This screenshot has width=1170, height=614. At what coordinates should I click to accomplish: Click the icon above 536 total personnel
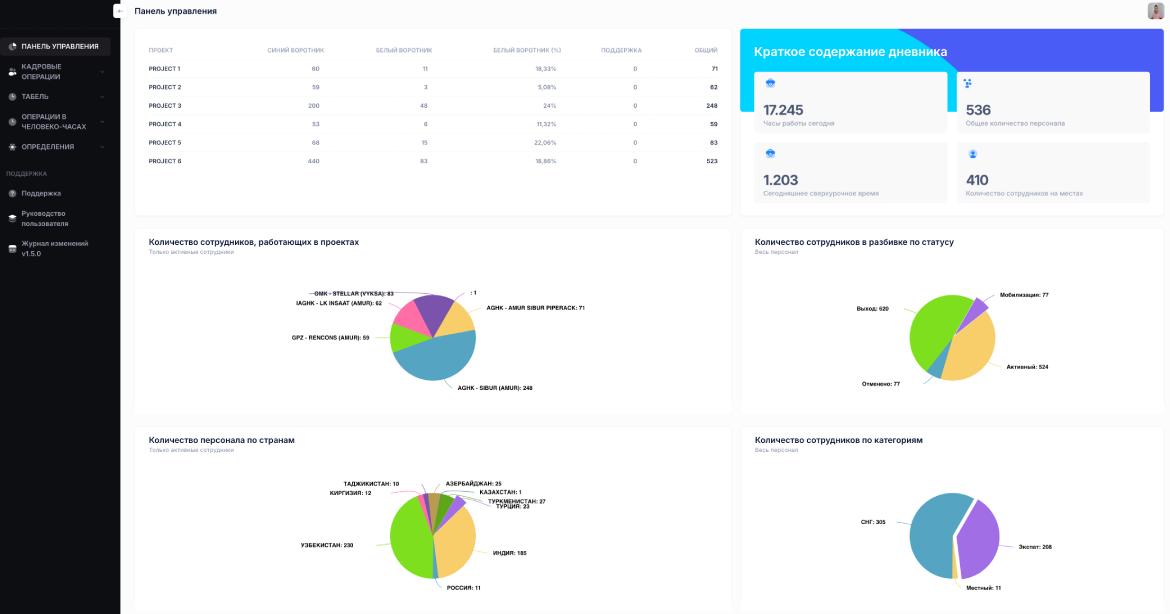(968, 84)
